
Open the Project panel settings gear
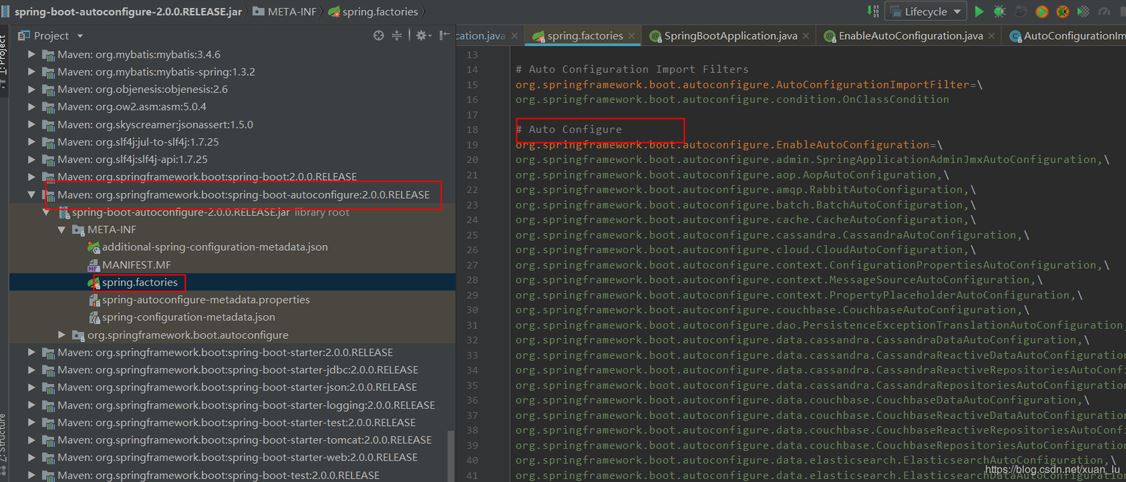tap(421, 36)
